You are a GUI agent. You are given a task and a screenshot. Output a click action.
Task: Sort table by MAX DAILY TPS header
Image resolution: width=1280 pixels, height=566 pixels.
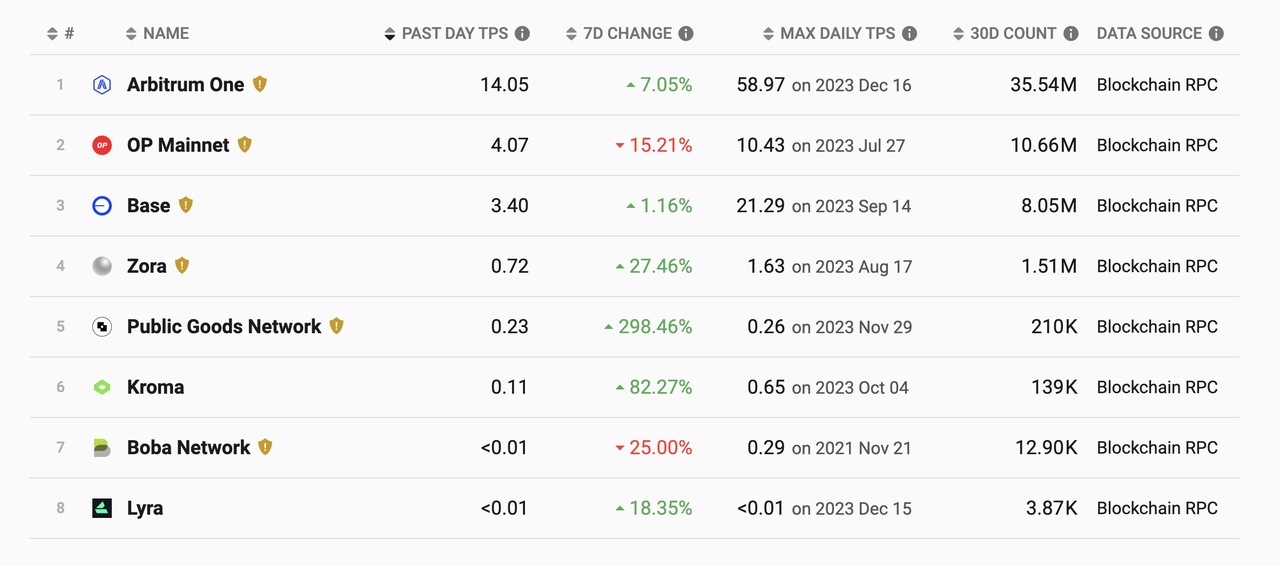click(x=836, y=33)
